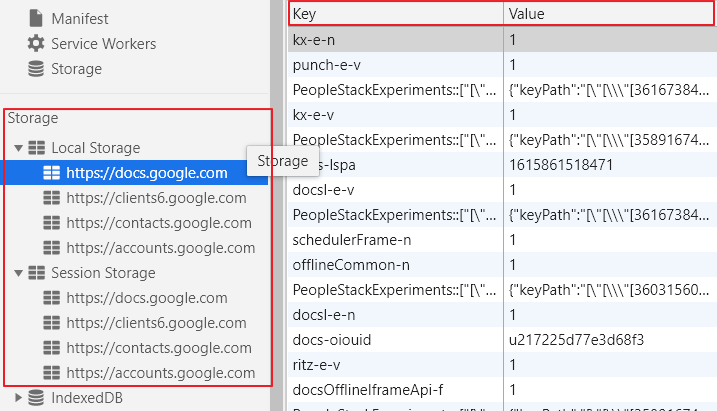Expand the IndexedDB tree node
Viewport: 717px width, 411px height.
(x=18, y=398)
